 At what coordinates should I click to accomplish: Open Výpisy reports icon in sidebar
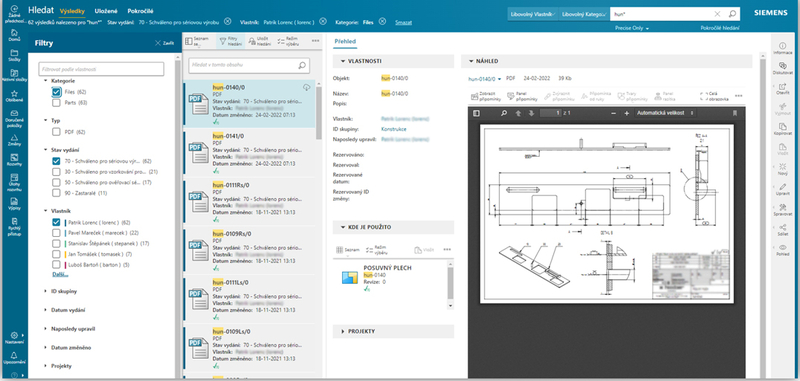(14, 203)
